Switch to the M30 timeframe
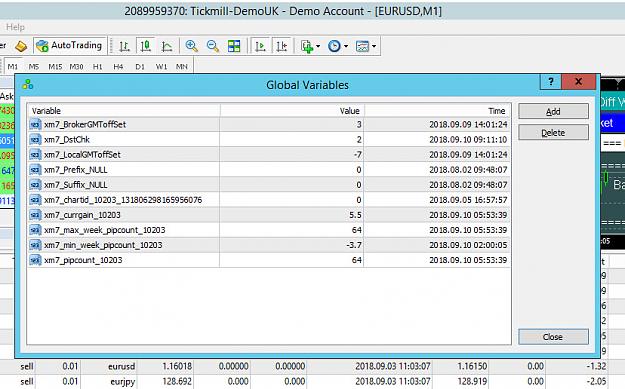The image size is (625, 389). (x=77, y=67)
